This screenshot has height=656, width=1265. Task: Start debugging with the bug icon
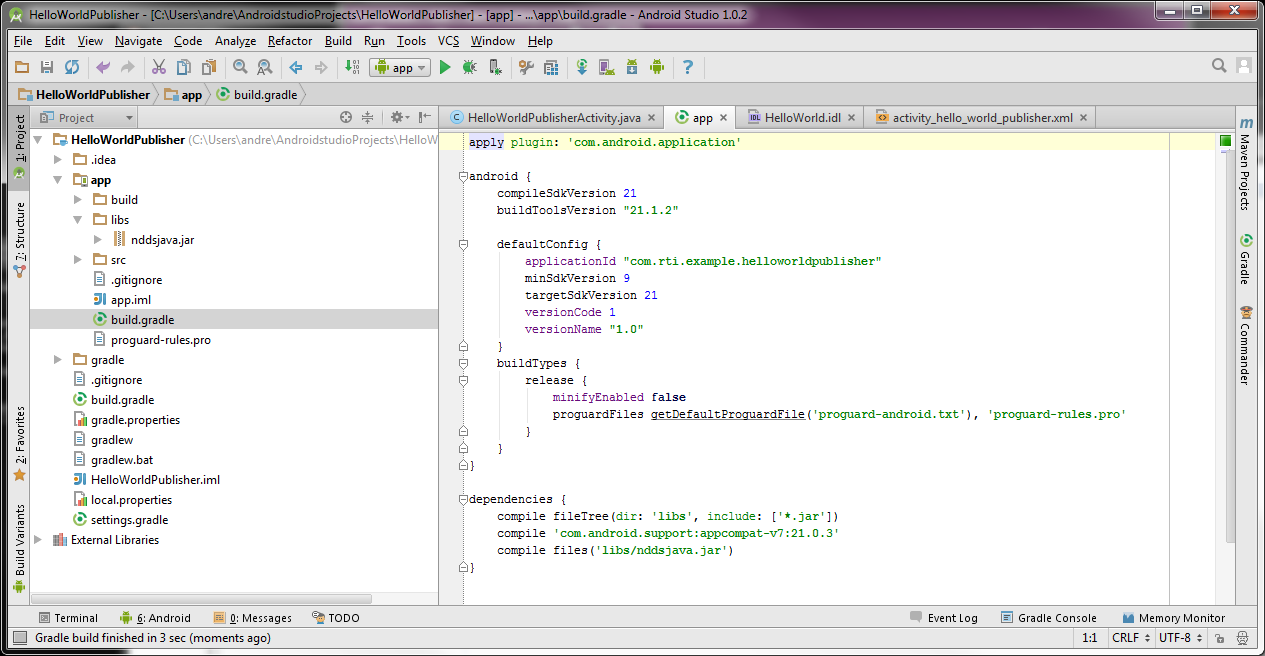click(469, 67)
